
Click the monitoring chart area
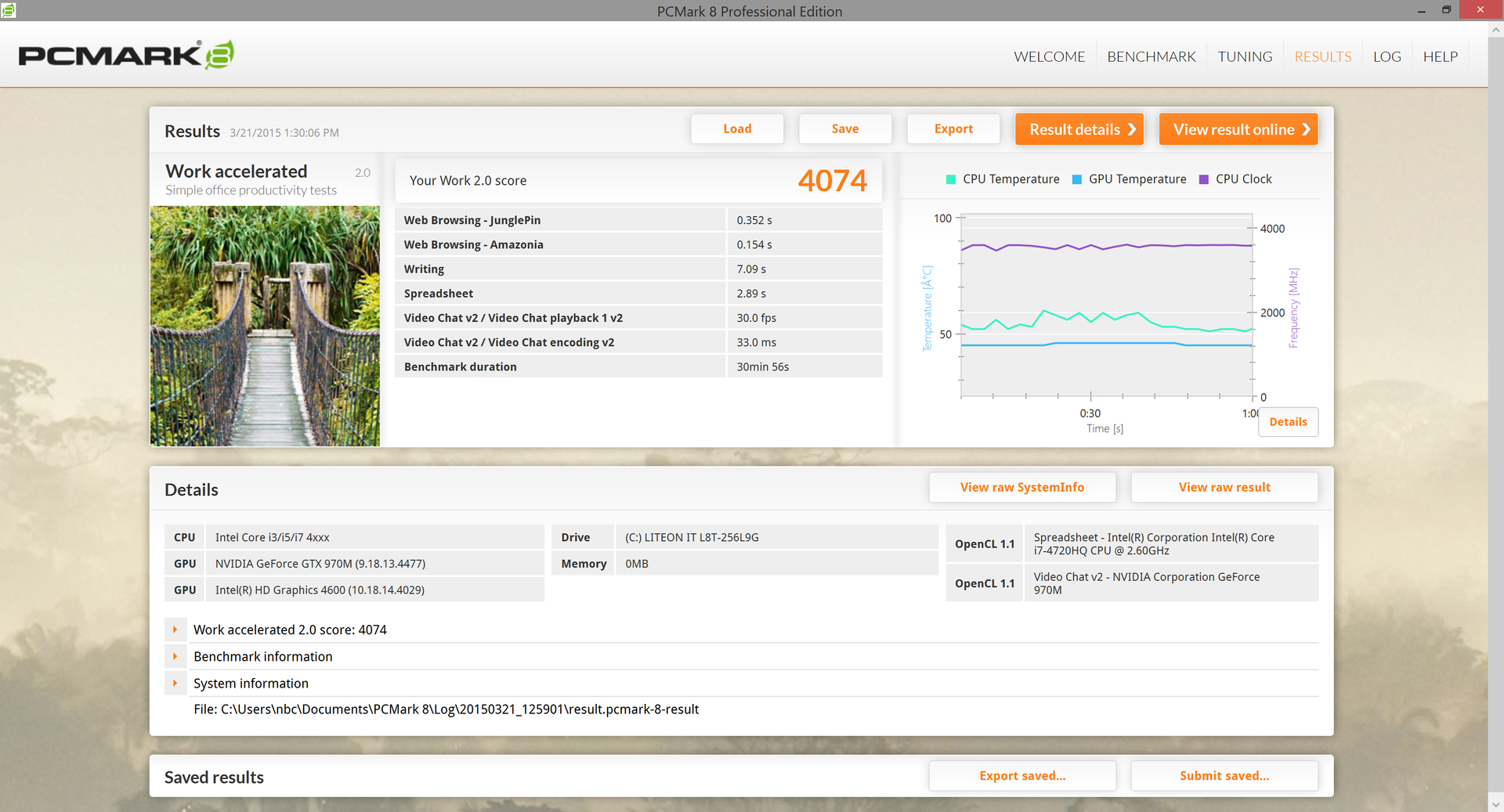[x=1107, y=307]
